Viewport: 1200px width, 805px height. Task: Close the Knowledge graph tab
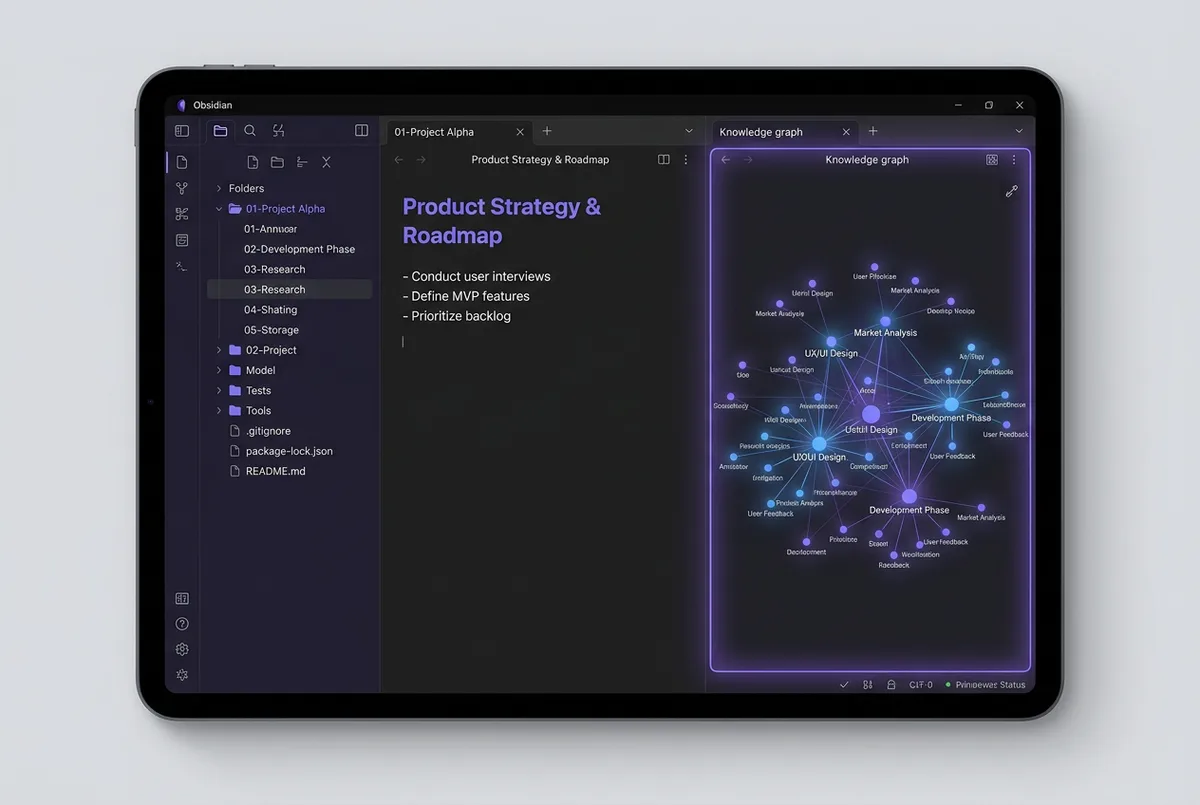(x=846, y=132)
